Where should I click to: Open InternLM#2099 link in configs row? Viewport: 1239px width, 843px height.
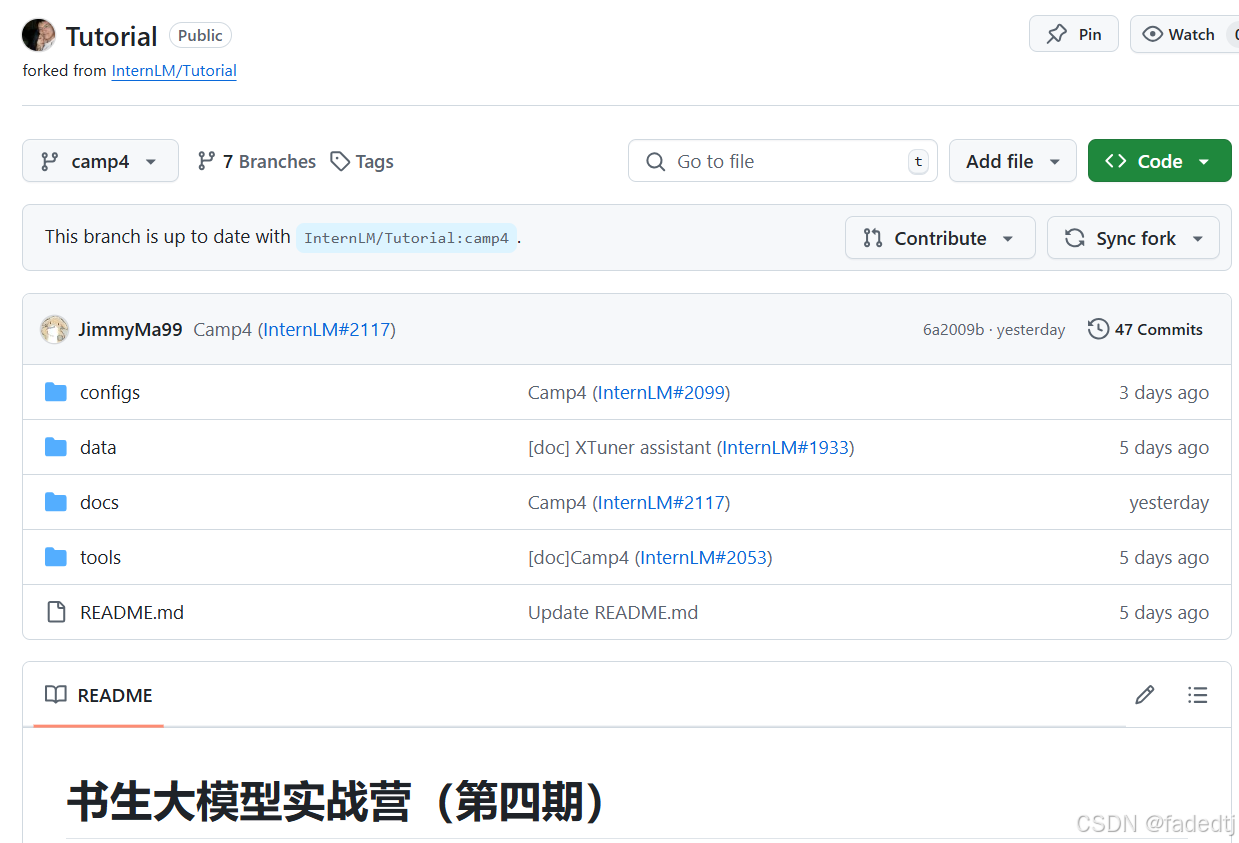point(661,392)
